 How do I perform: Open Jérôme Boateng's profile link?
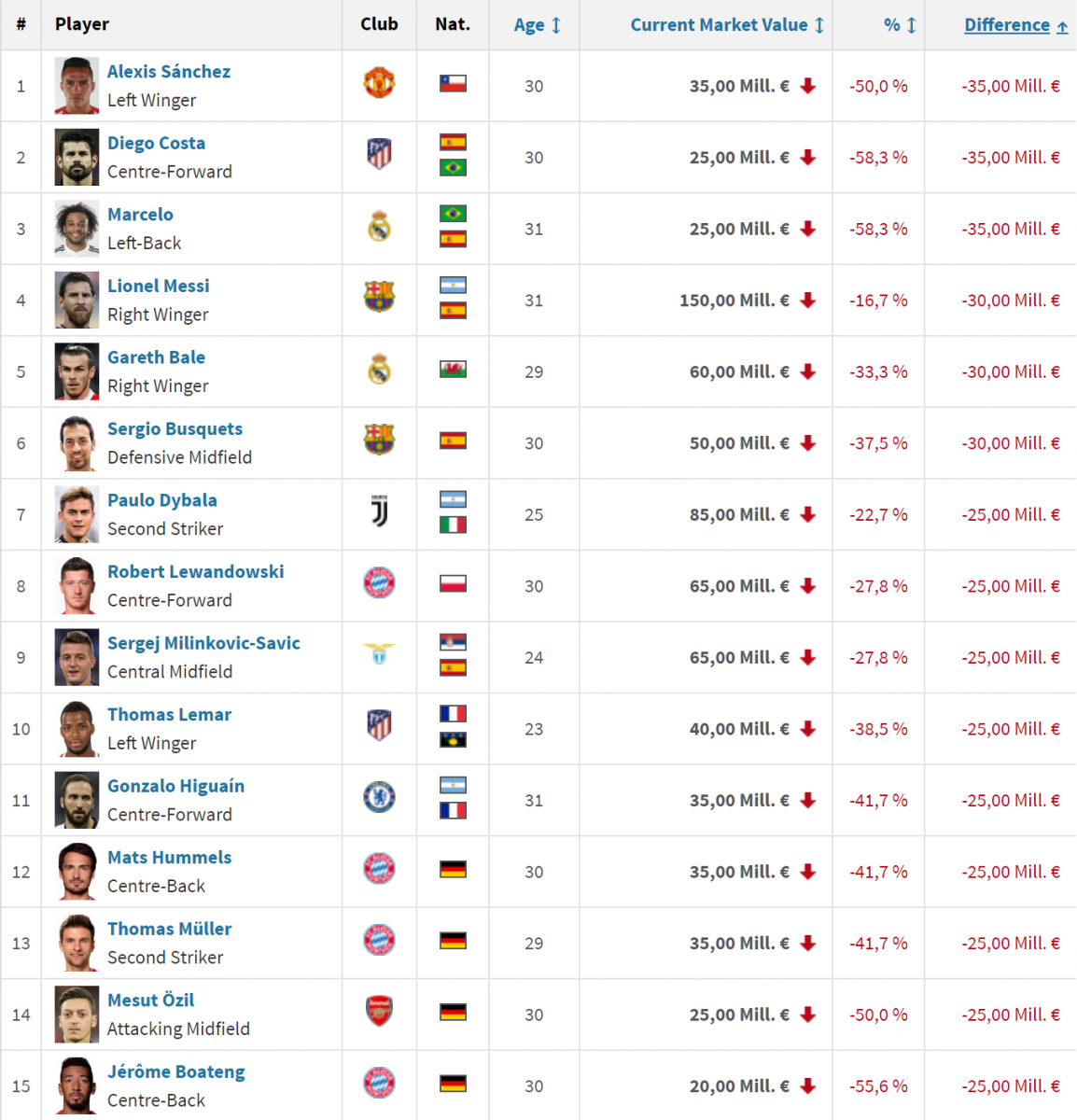(176, 1071)
